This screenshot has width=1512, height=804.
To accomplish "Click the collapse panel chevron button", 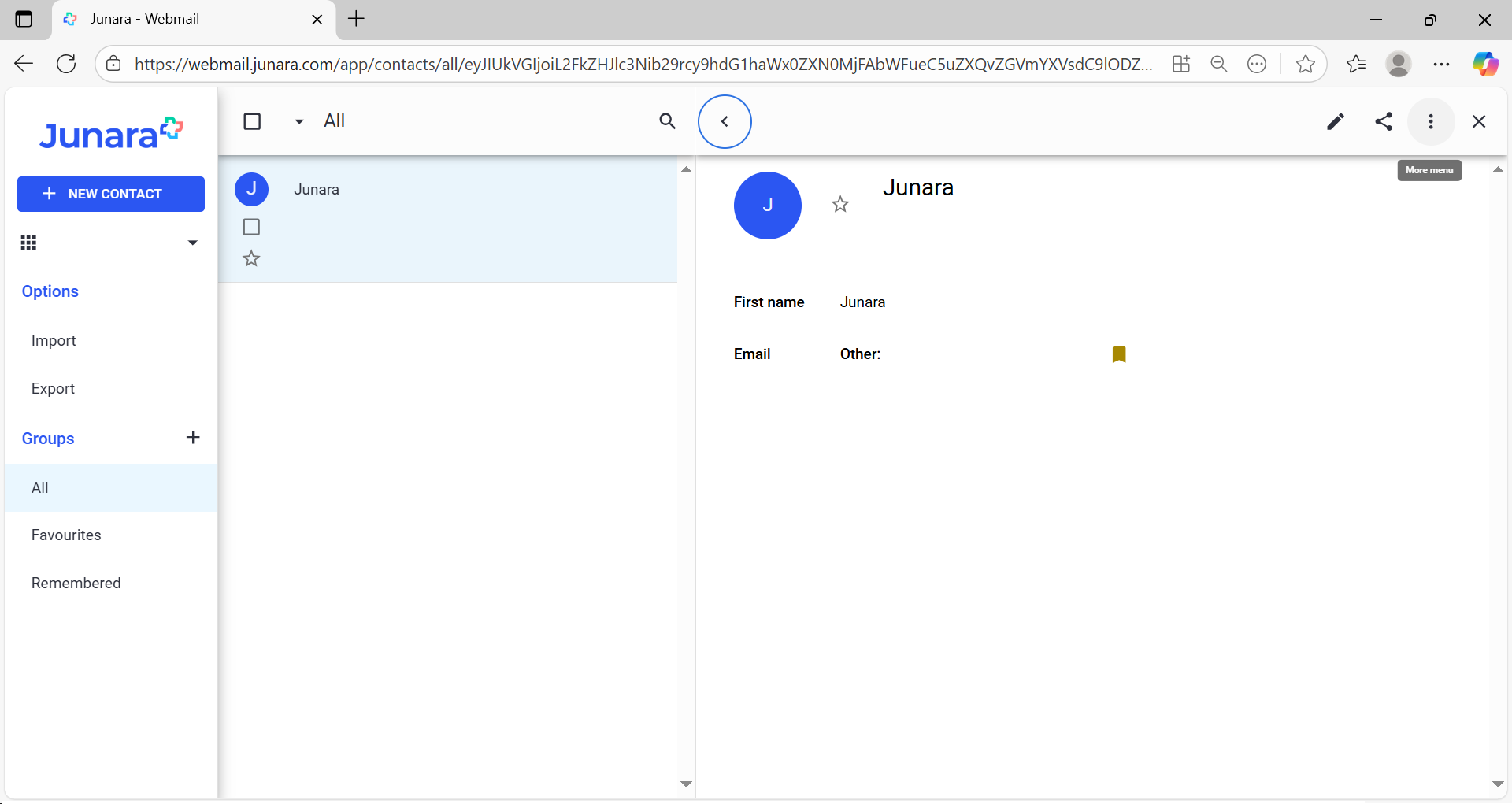I will (x=724, y=121).
